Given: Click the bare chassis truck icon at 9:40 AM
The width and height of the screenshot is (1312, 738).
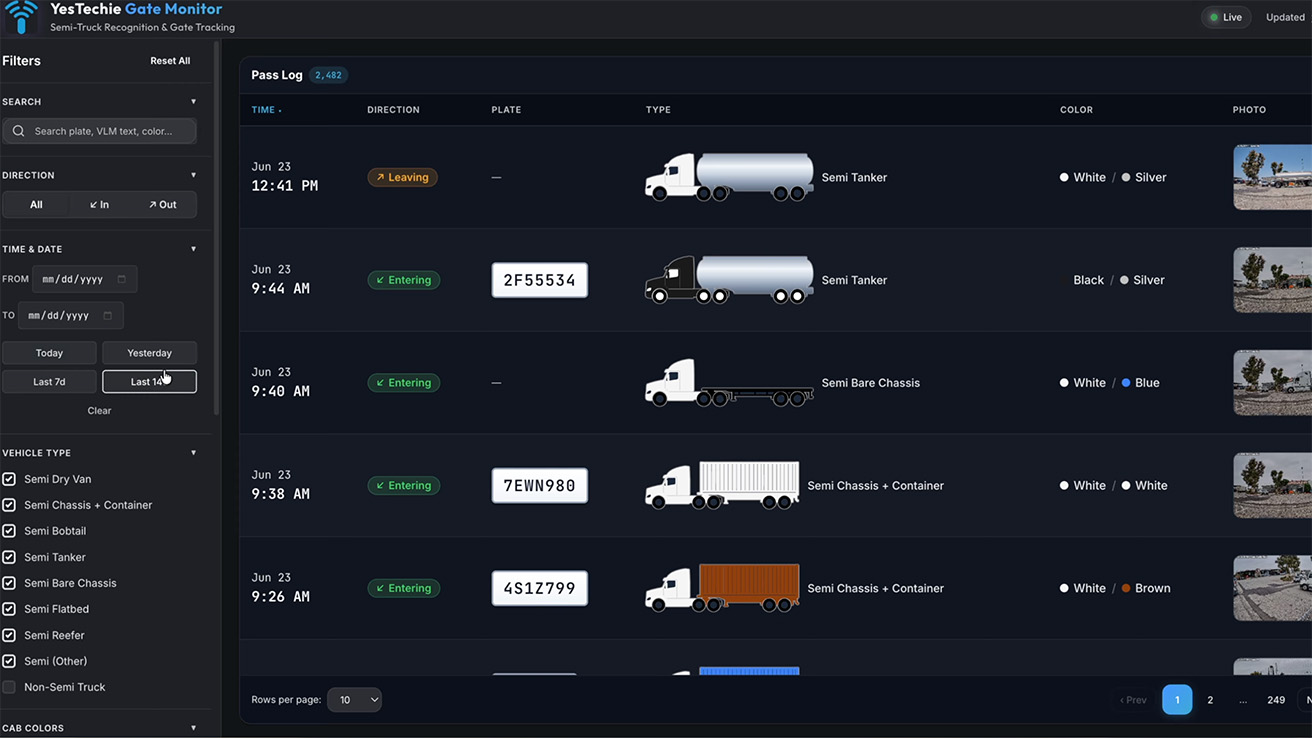Looking at the screenshot, I should [x=729, y=383].
